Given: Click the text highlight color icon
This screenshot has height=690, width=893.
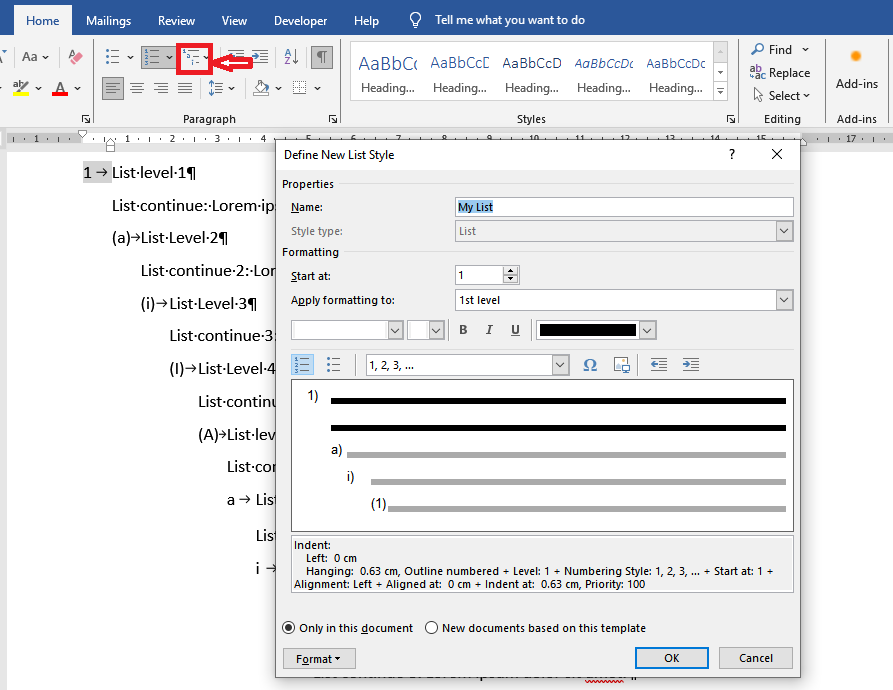Looking at the screenshot, I should [21, 88].
